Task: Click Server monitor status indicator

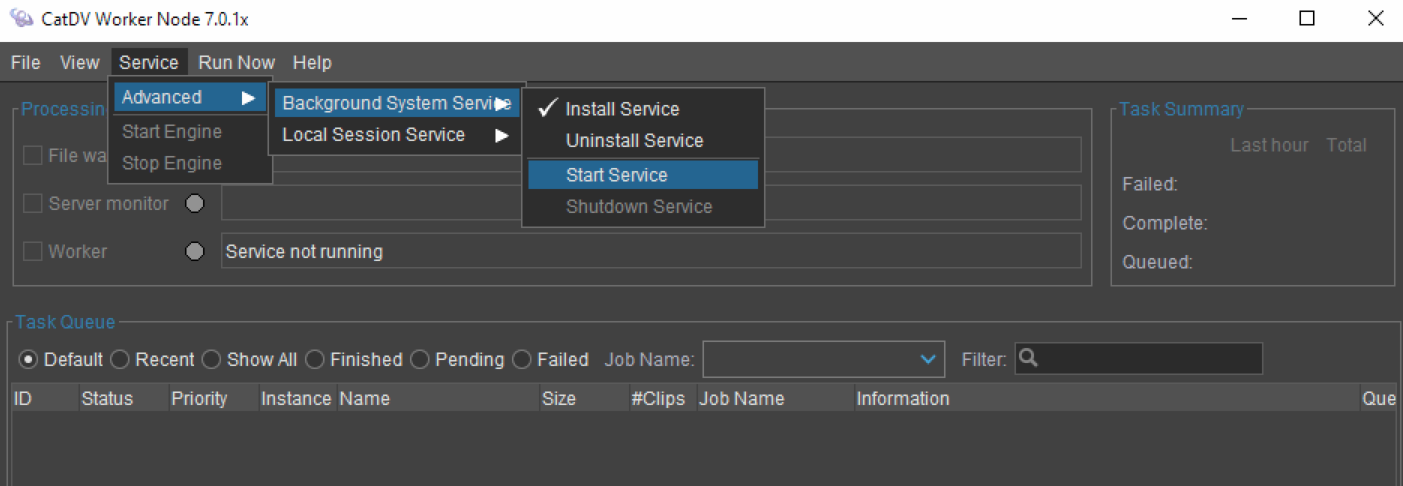Action: [x=196, y=203]
